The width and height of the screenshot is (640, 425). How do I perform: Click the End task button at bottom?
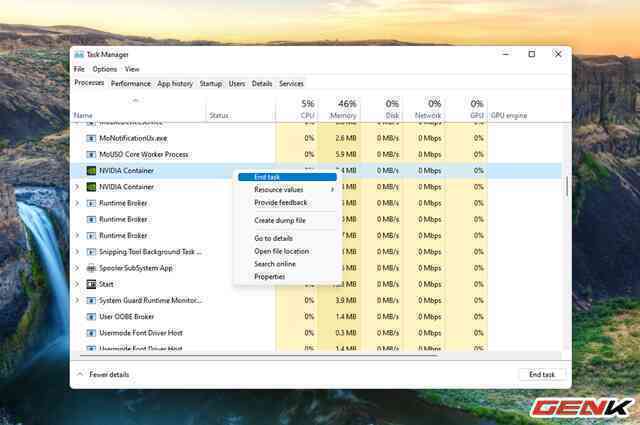click(x=542, y=374)
